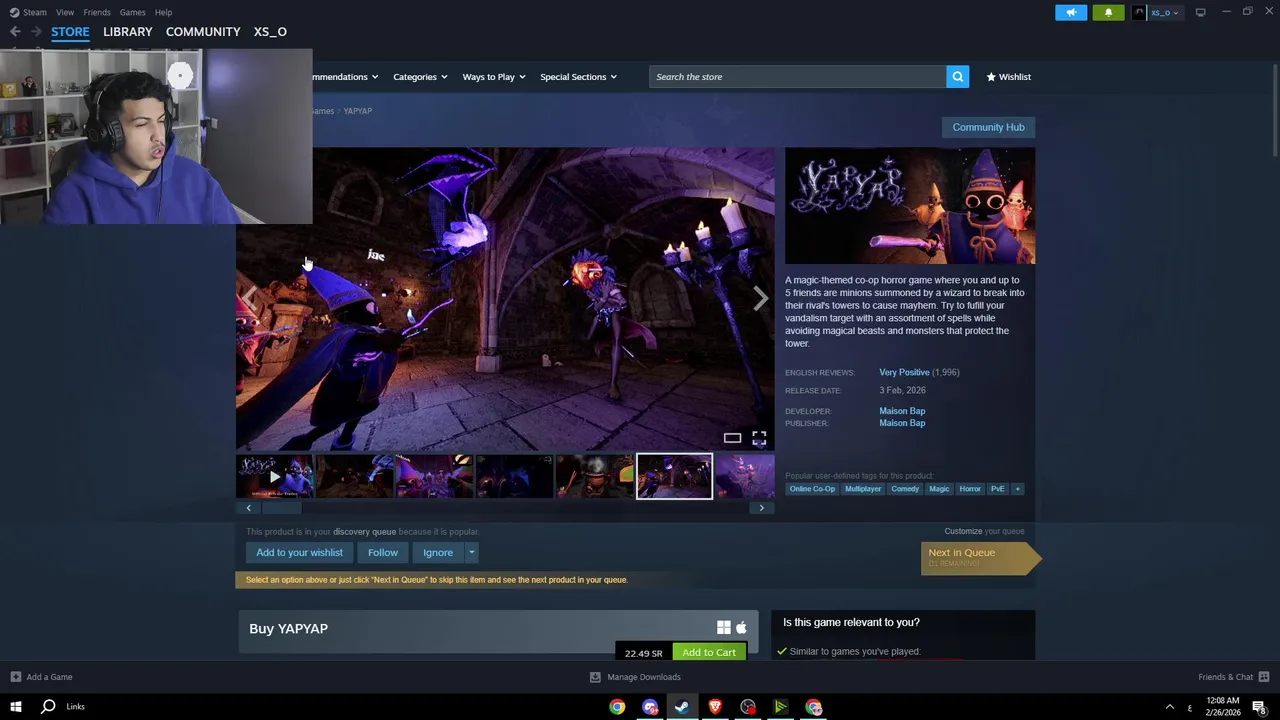1280x720 pixels.
Task: Select the third screenshot thumbnail
Action: (x=434, y=476)
